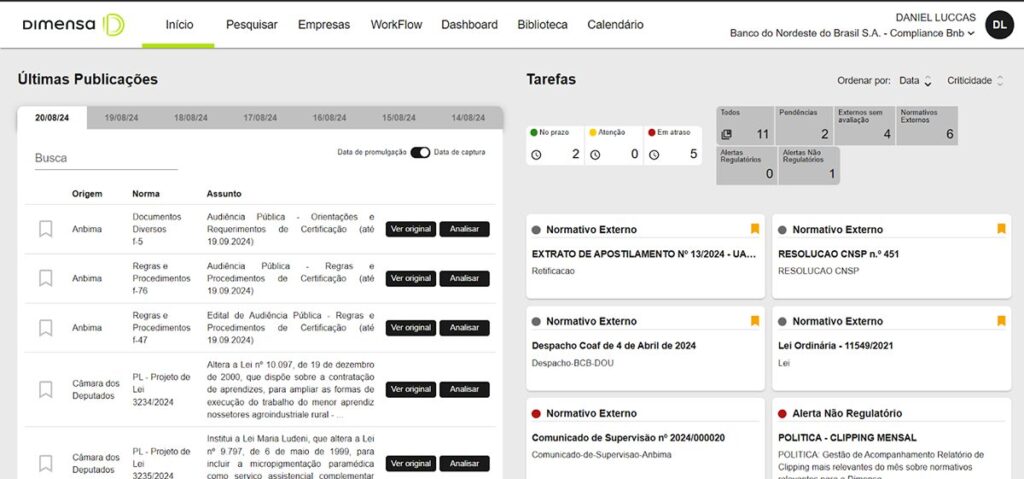The image size is (1024, 479).
Task: Open the Data sort order dropdown
Action: pos(915,81)
